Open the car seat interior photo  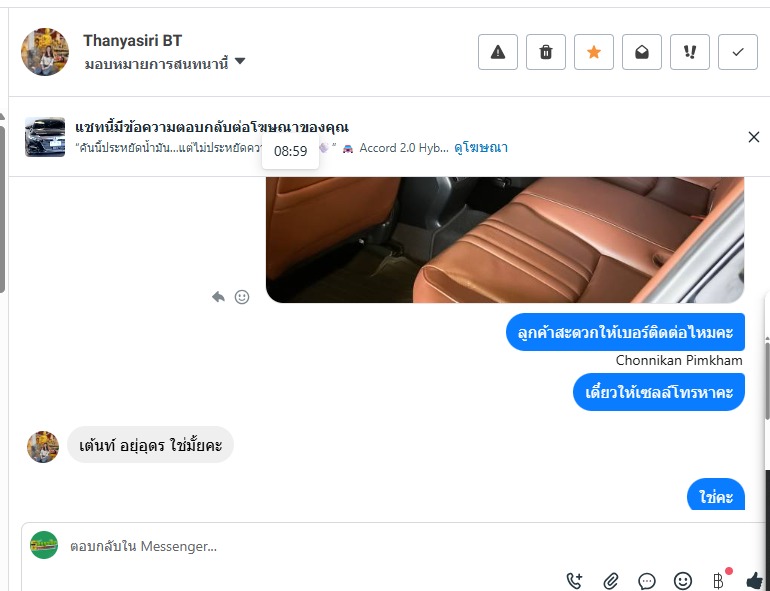click(505, 240)
